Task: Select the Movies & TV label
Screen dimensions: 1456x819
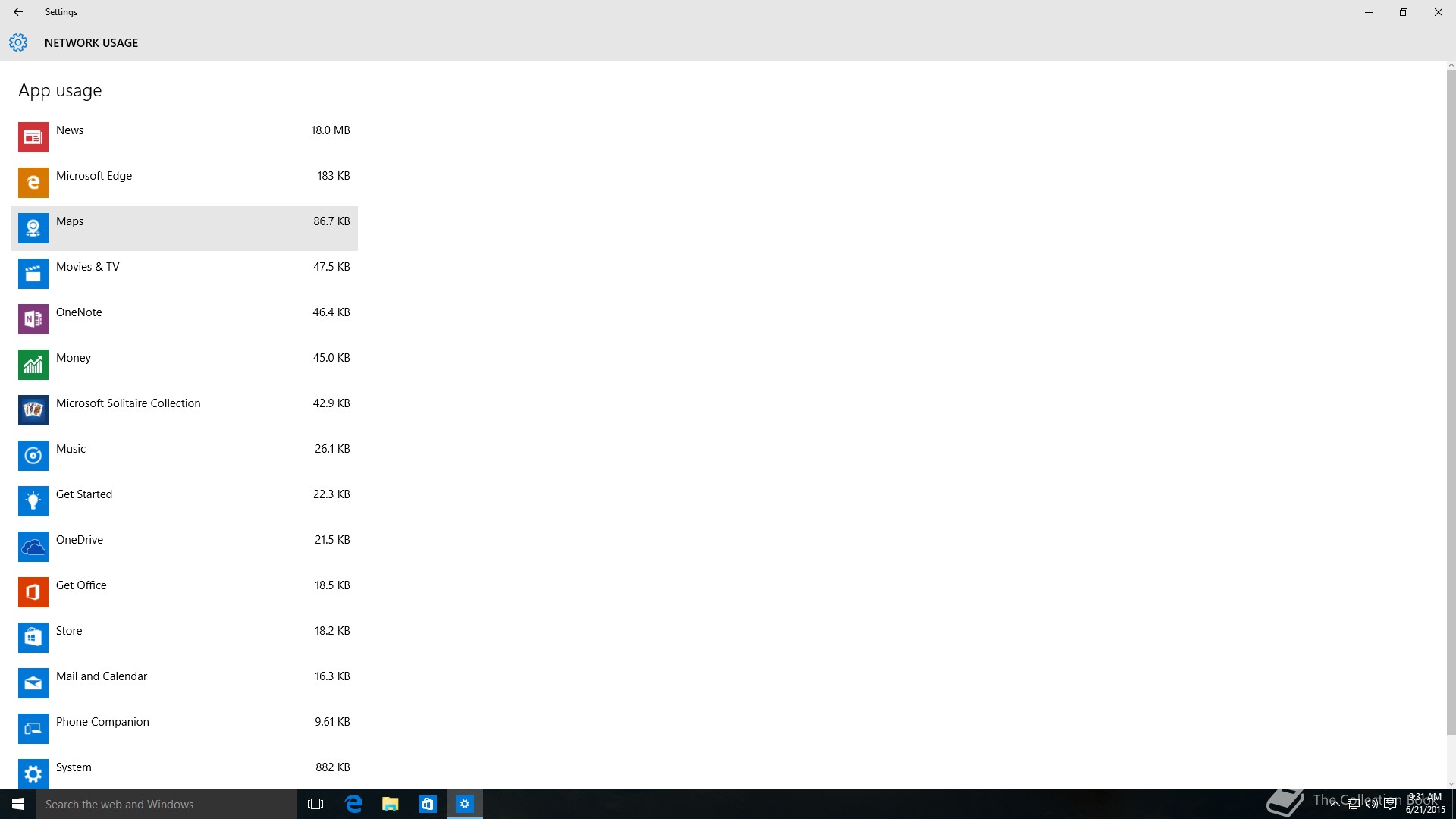Action: point(88,267)
